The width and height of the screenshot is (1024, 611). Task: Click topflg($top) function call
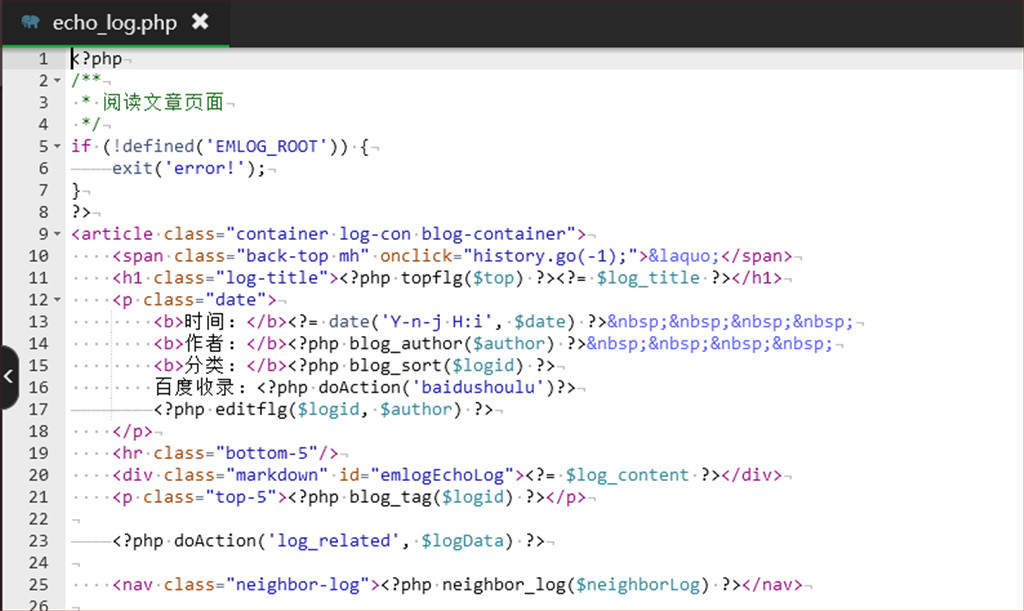point(462,278)
